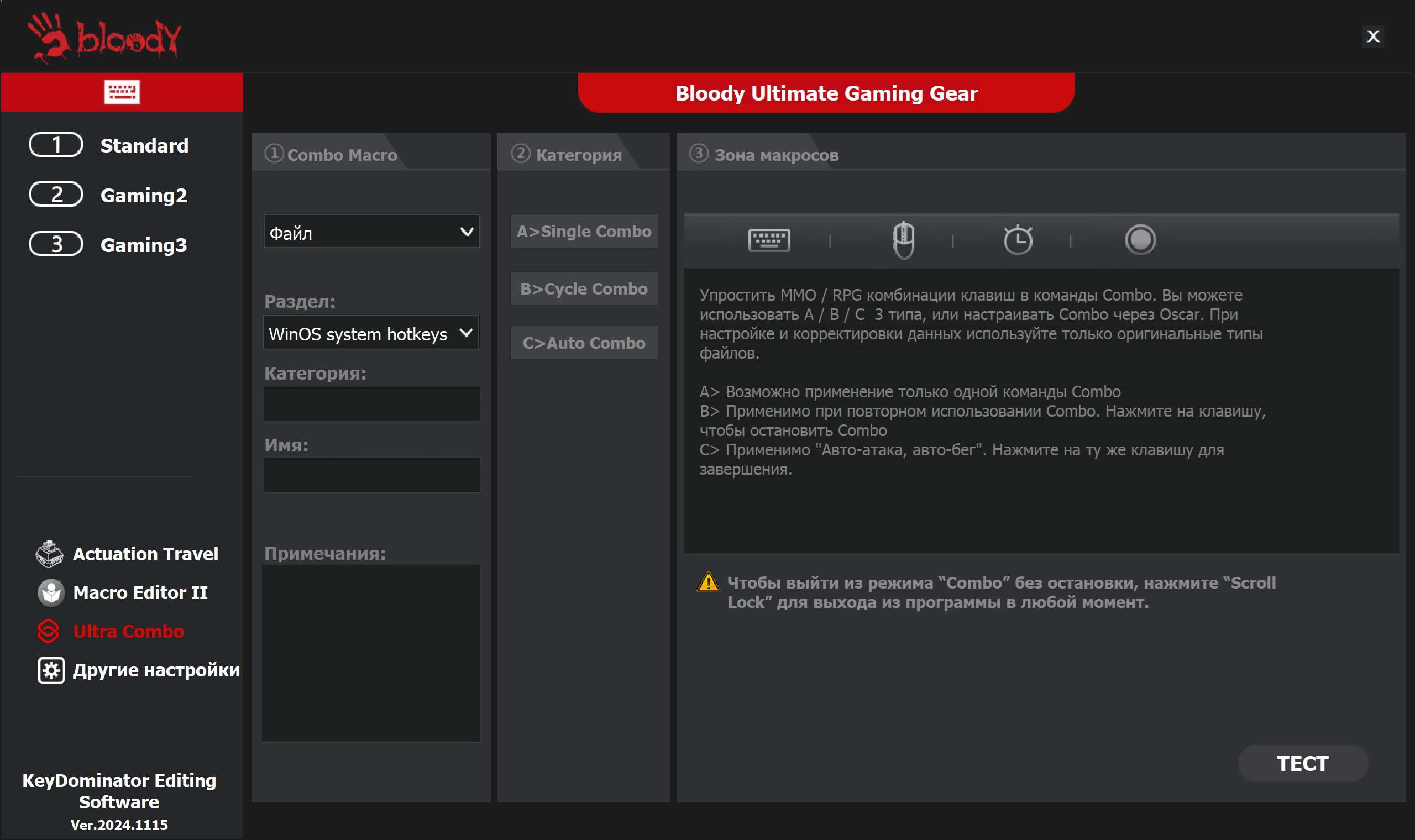Click the mouse input icon in macro toolbar
This screenshot has height=840, width=1415.
point(903,240)
